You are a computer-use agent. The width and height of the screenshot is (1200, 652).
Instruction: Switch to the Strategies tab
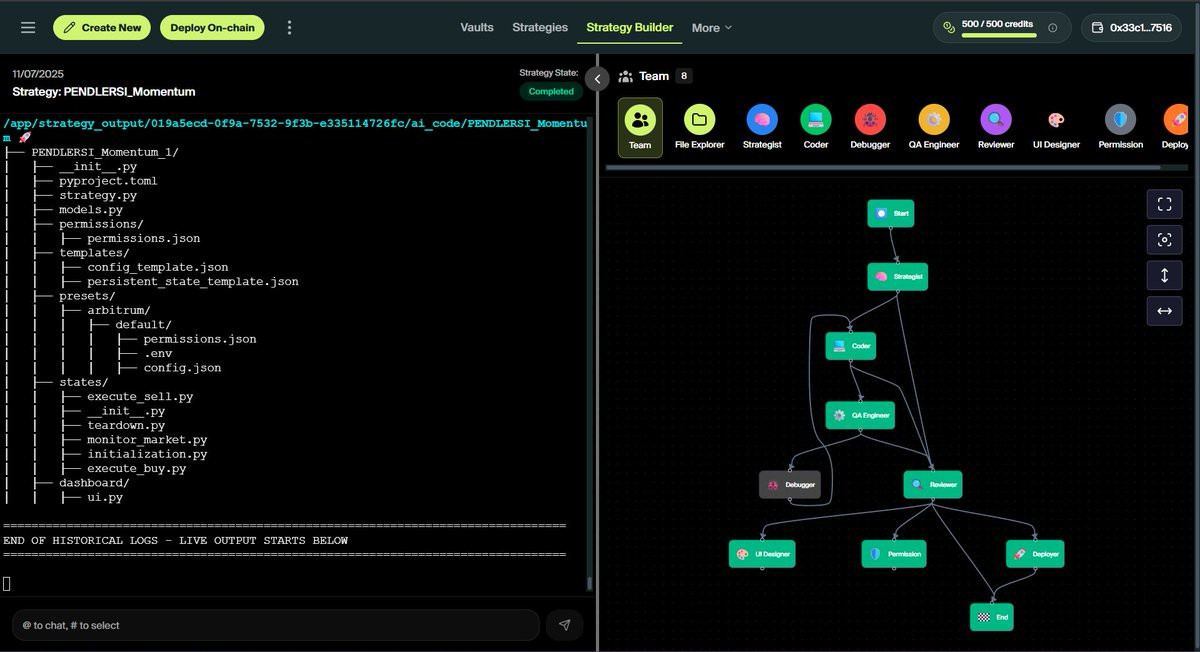(x=540, y=27)
